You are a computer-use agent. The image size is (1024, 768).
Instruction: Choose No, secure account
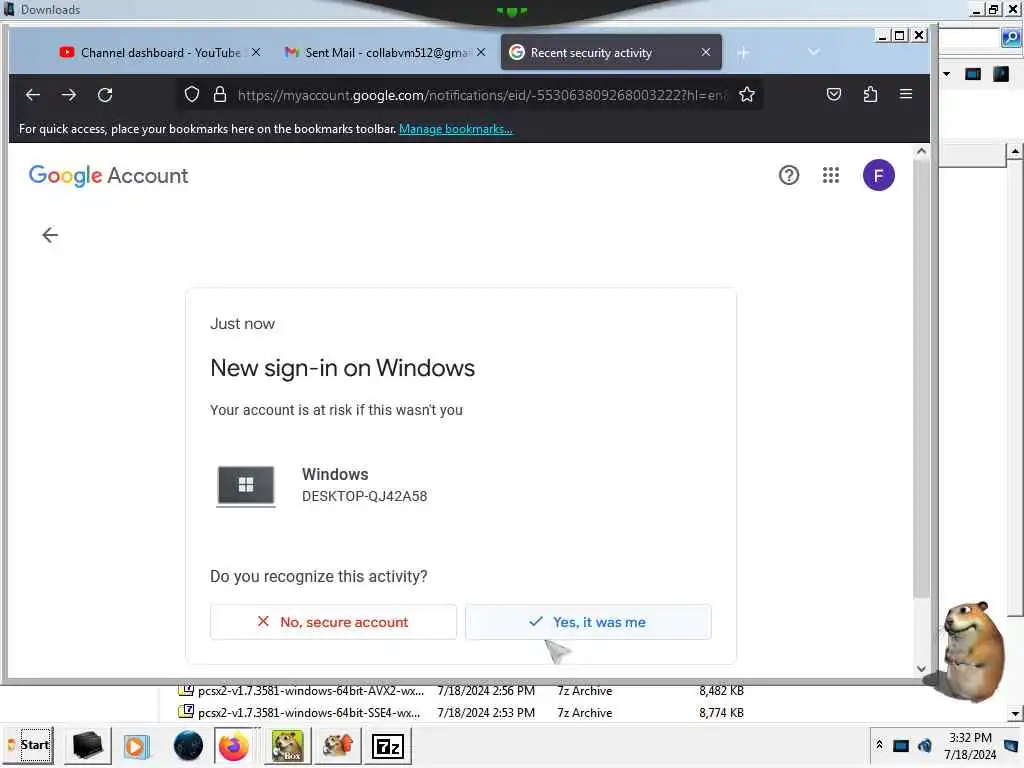coord(333,622)
